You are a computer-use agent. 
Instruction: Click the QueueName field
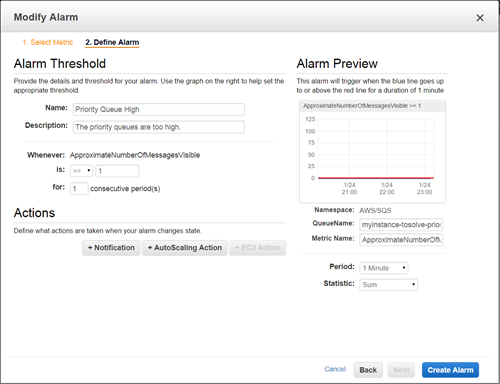401,225
